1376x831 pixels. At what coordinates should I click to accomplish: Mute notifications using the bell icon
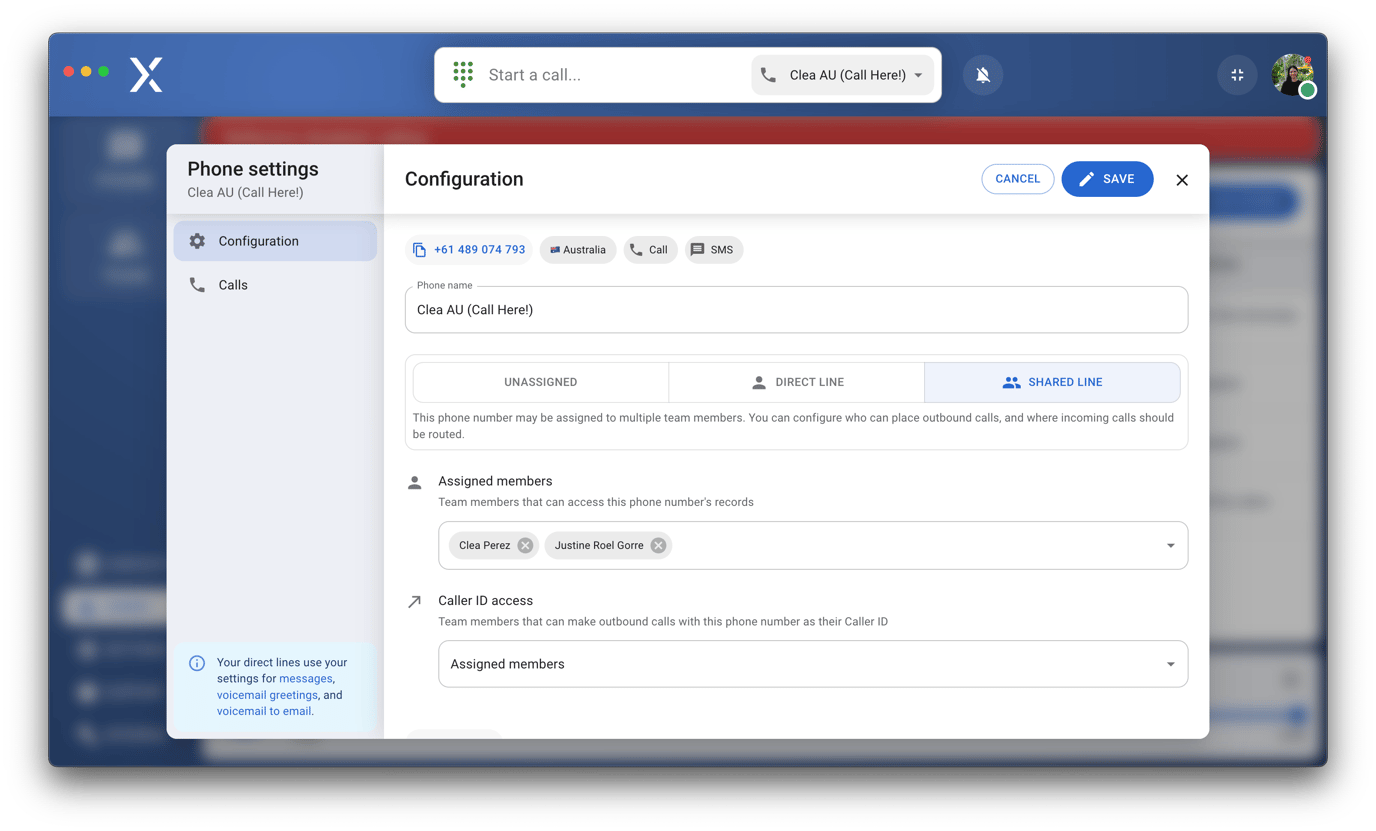(982, 74)
